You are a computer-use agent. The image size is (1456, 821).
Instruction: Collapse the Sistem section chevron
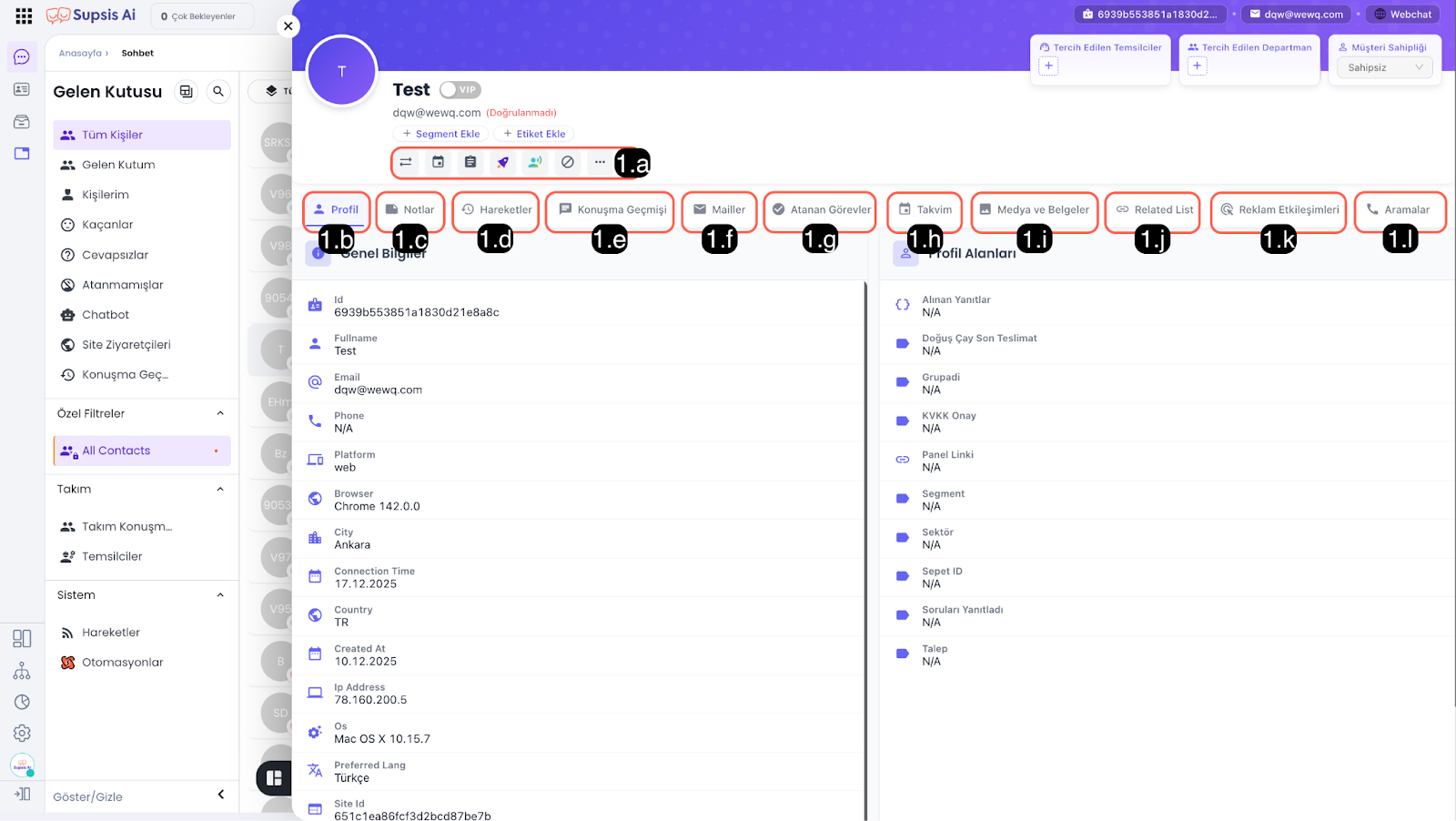[220, 595]
